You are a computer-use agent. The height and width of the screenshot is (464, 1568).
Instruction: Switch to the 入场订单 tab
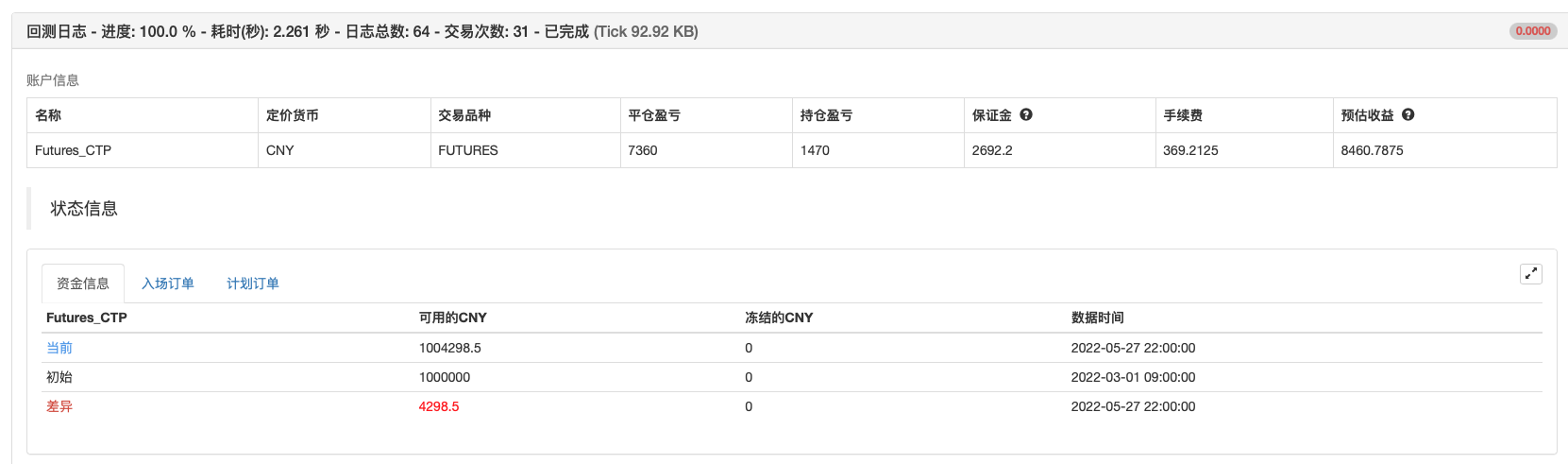[168, 284]
